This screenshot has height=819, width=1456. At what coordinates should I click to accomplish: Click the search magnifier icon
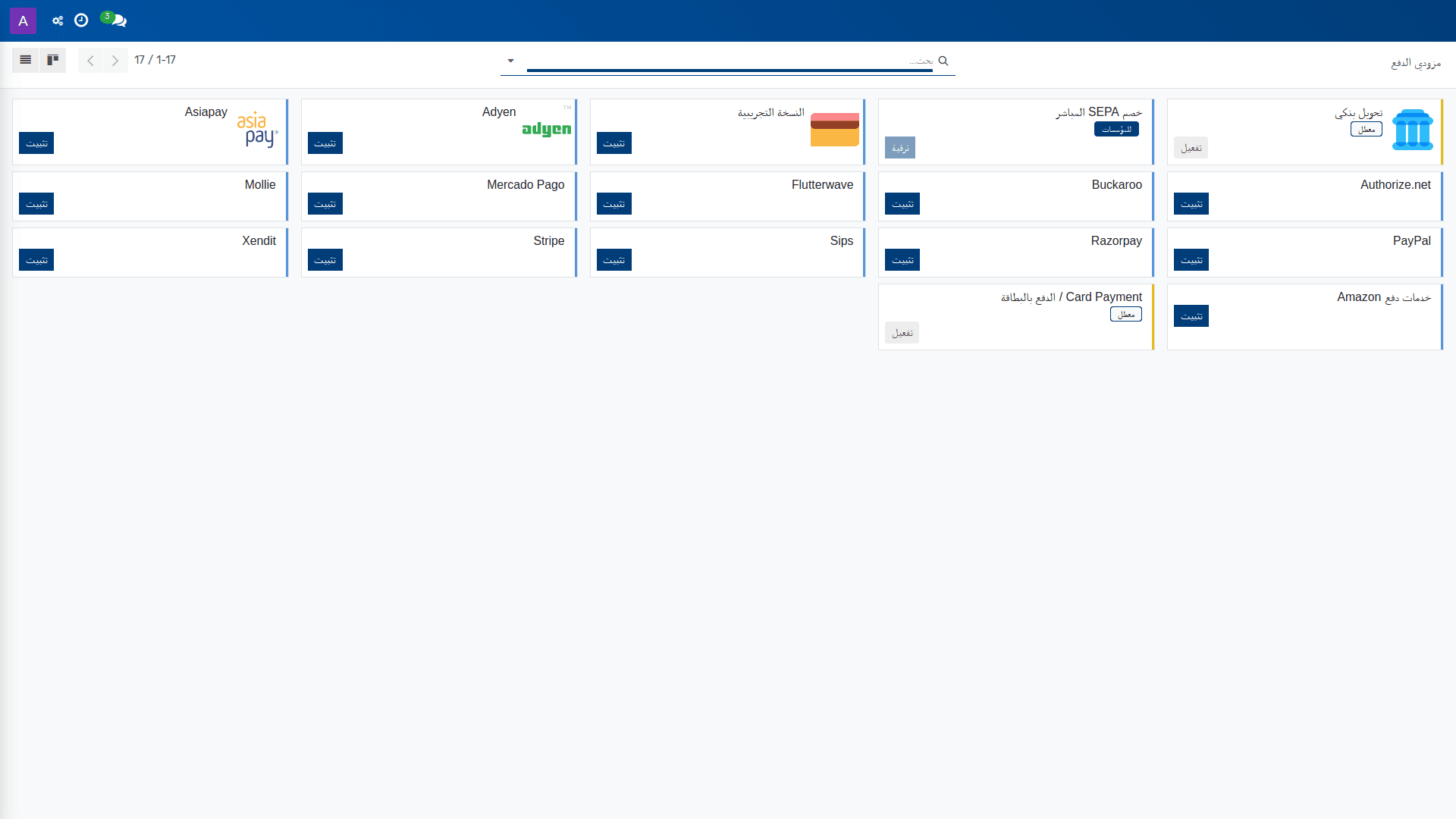tap(943, 61)
